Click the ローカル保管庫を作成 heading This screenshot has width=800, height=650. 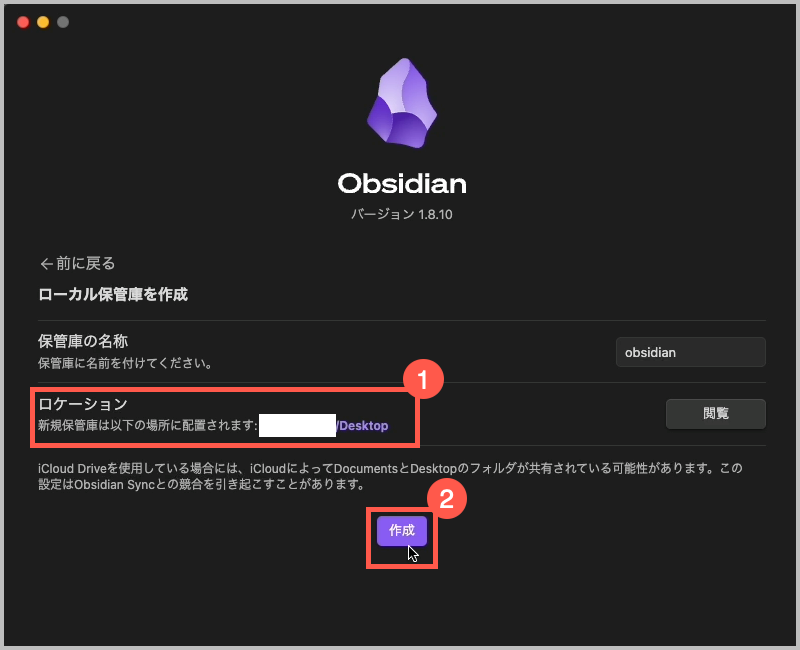113,294
